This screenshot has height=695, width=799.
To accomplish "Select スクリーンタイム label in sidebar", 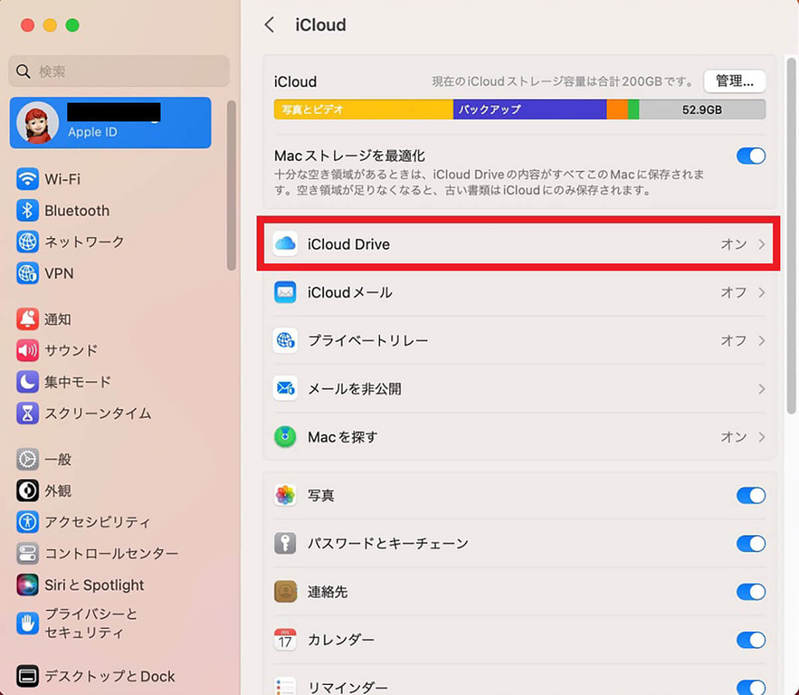I will click(x=98, y=413).
